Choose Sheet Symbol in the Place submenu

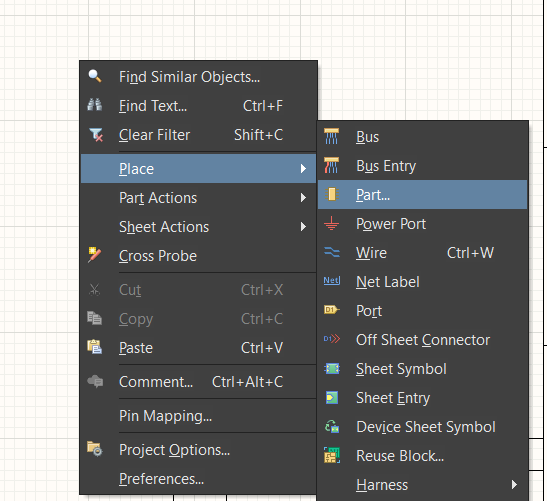point(422,369)
